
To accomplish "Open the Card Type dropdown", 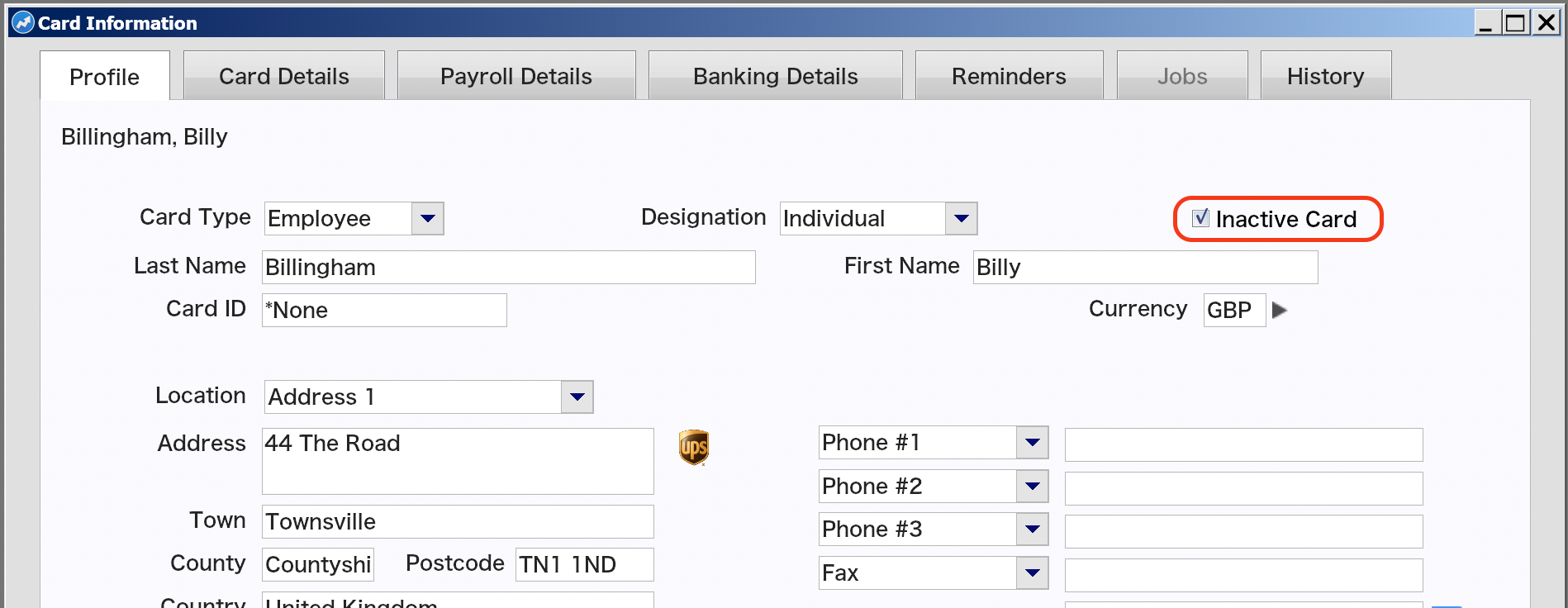I will [427, 218].
